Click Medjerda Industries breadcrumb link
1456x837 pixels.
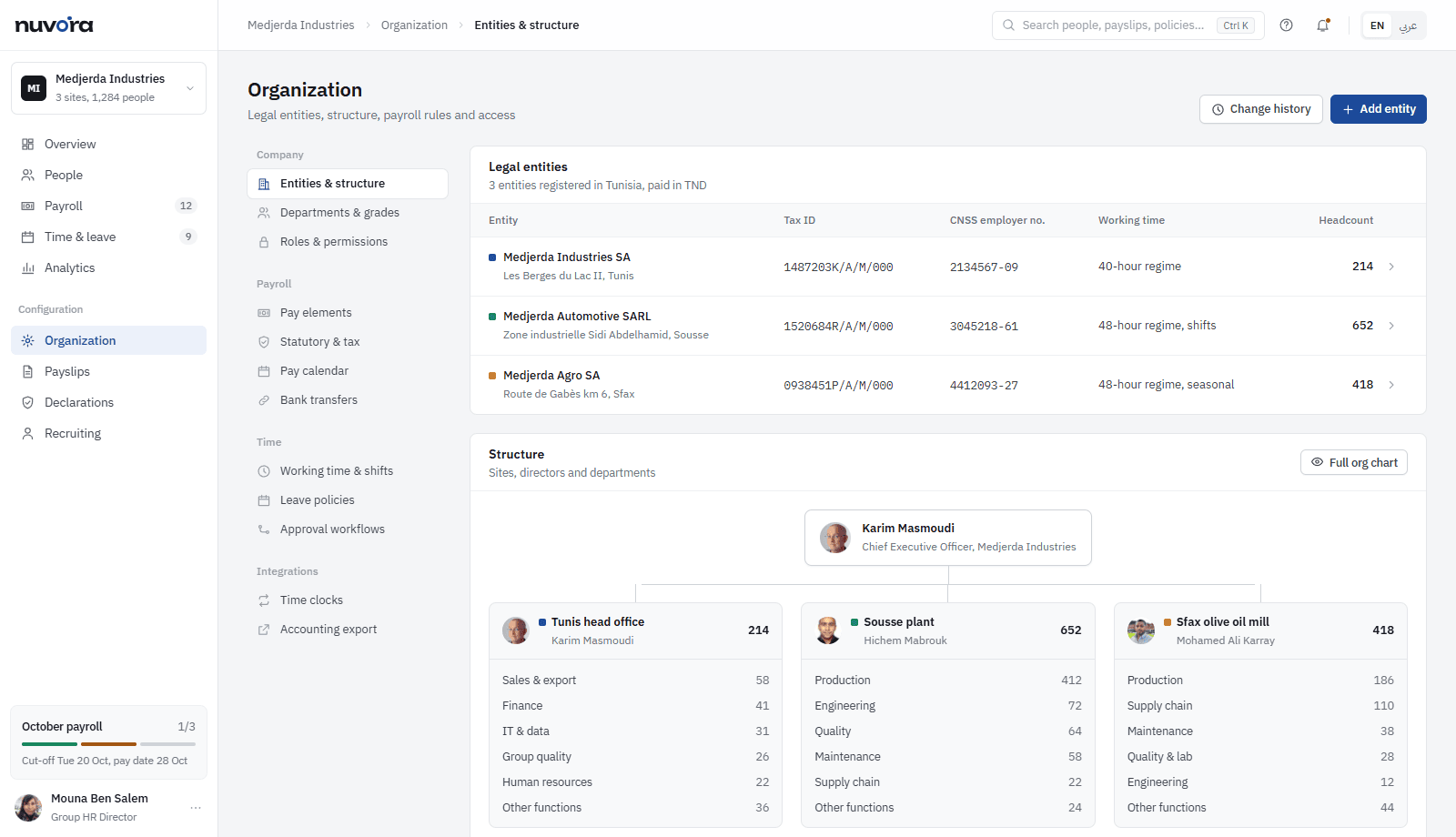(300, 25)
